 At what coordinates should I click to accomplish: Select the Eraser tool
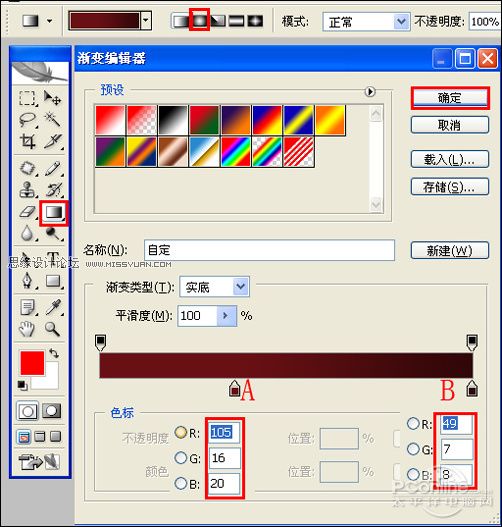click(x=27, y=212)
